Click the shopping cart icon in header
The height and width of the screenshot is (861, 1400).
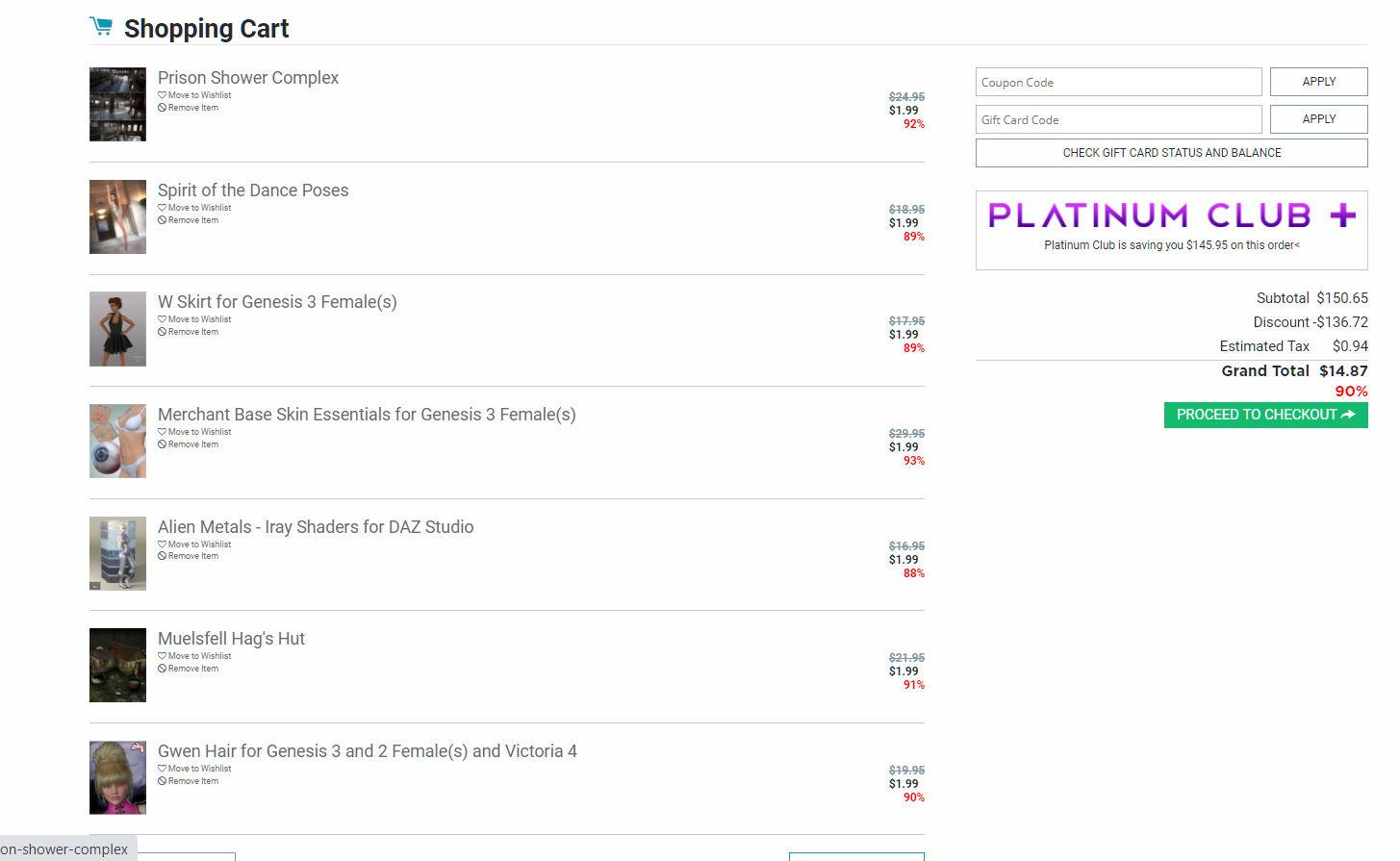pos(100,27)
